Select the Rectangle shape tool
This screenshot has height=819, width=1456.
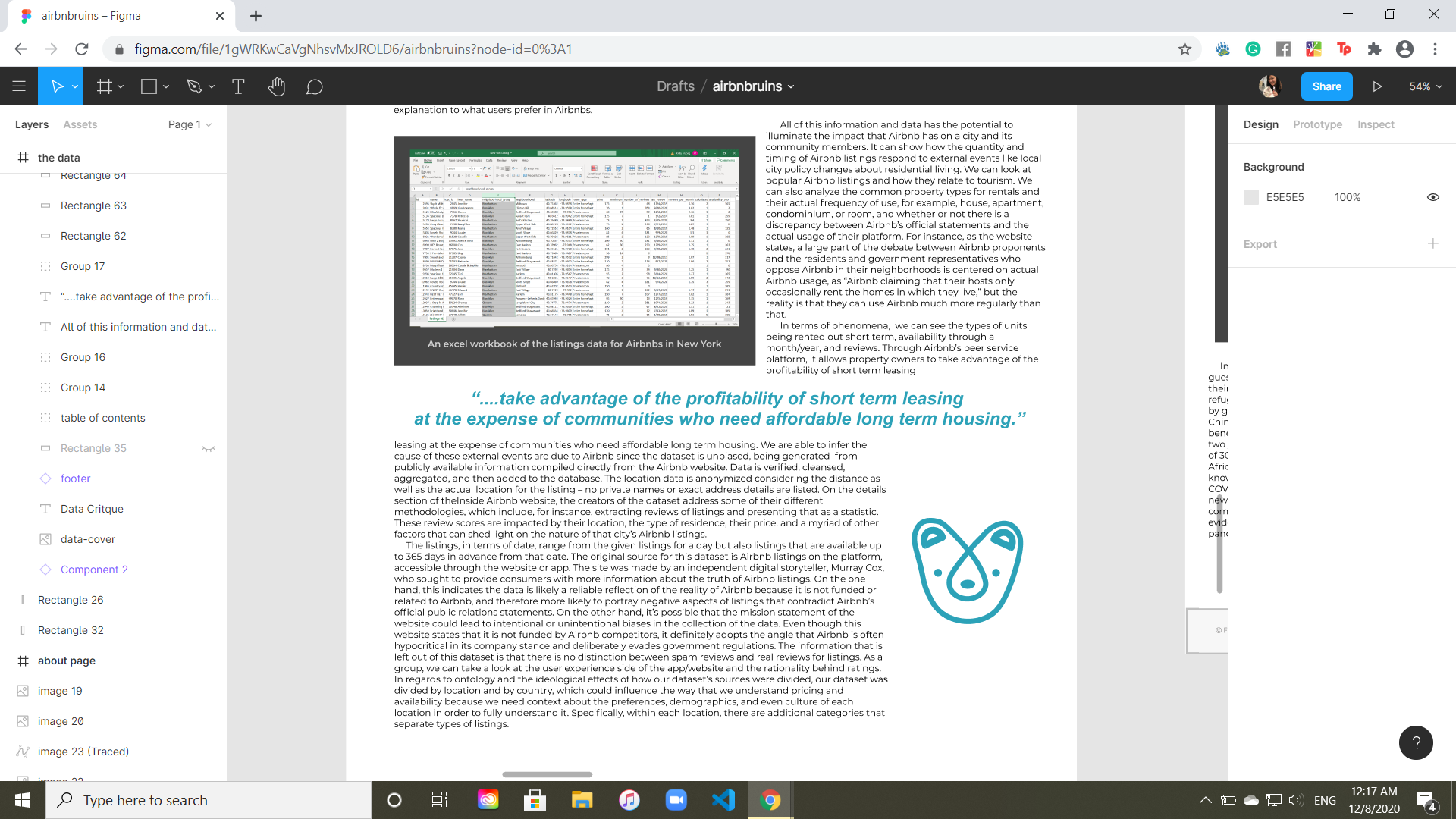point(149,86)
